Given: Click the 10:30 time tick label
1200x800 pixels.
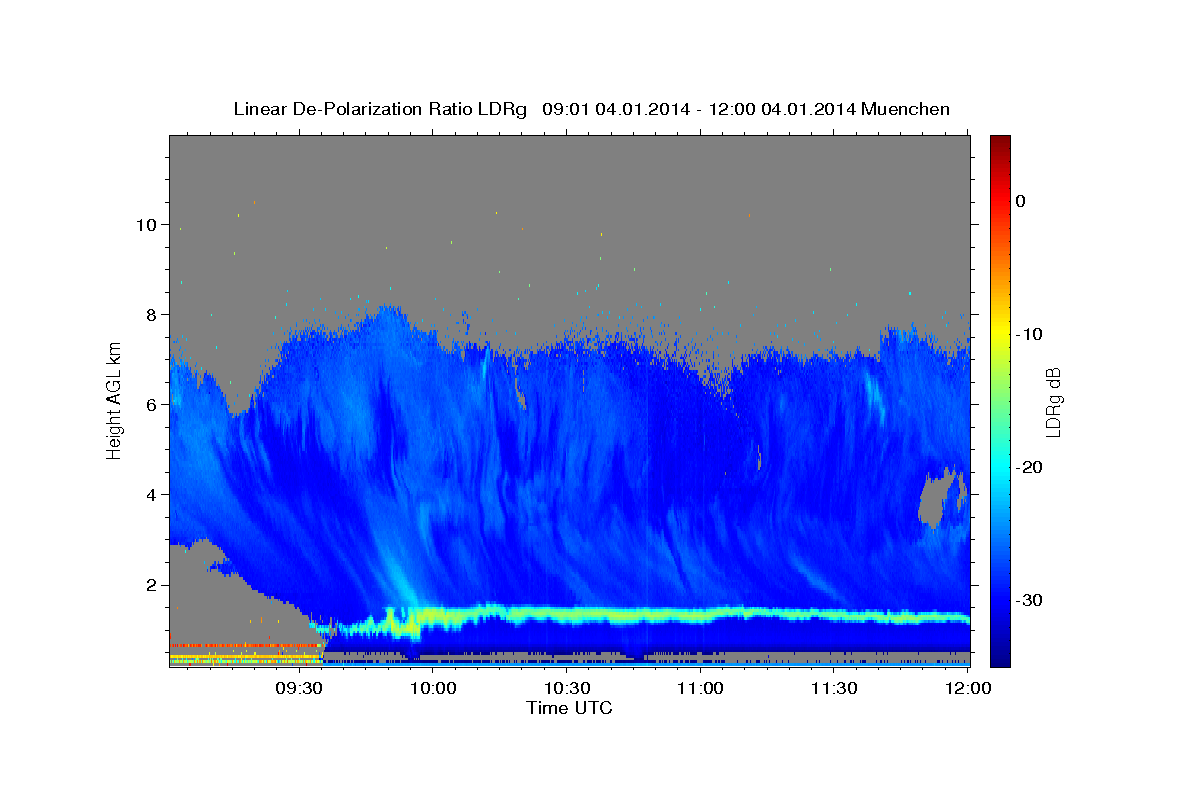Looking at the screenshot, I should click(x=566, y=689).
